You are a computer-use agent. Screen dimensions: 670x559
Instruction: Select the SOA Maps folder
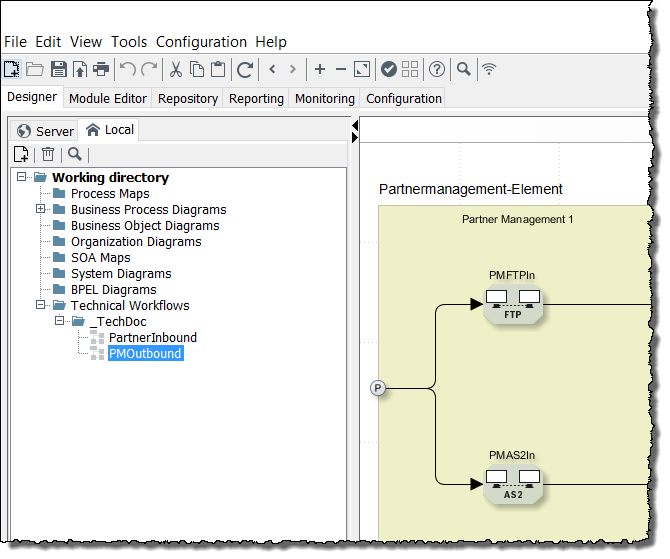[x=100, y=258]
